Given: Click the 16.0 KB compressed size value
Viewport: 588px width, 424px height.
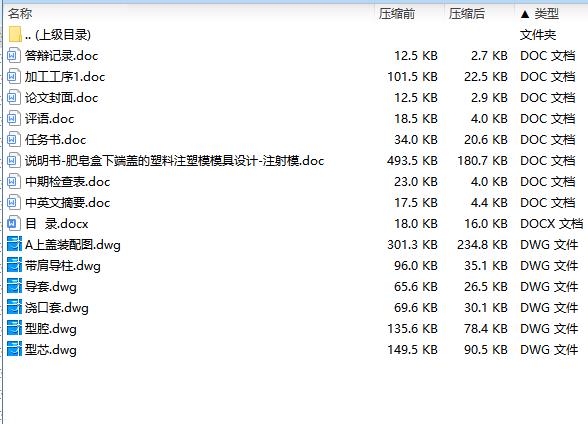Looking at the screenshot, I should pyautogui.click(x=486, y=224).
